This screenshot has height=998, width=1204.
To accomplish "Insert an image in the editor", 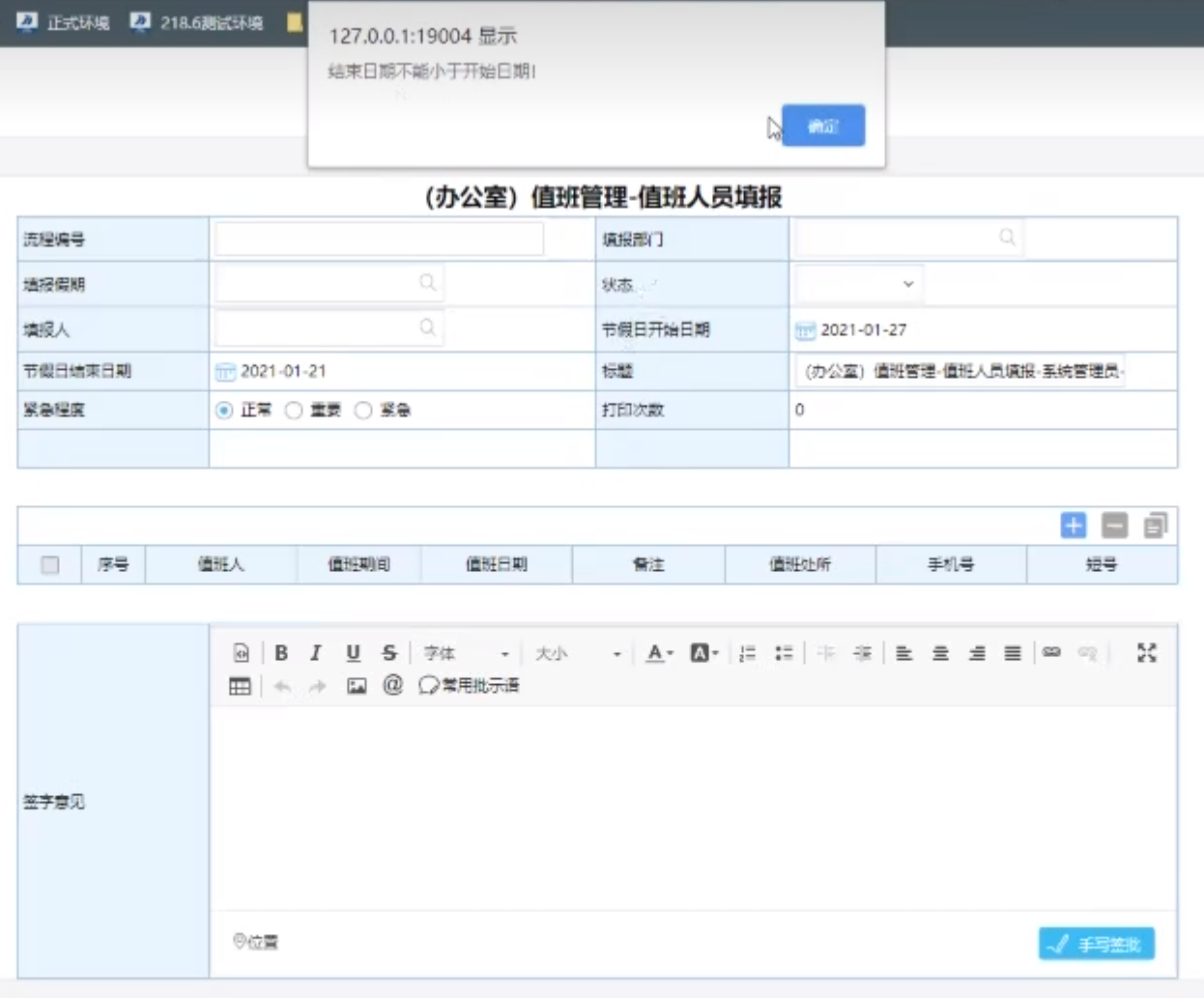I will click(x=357, y=686).
